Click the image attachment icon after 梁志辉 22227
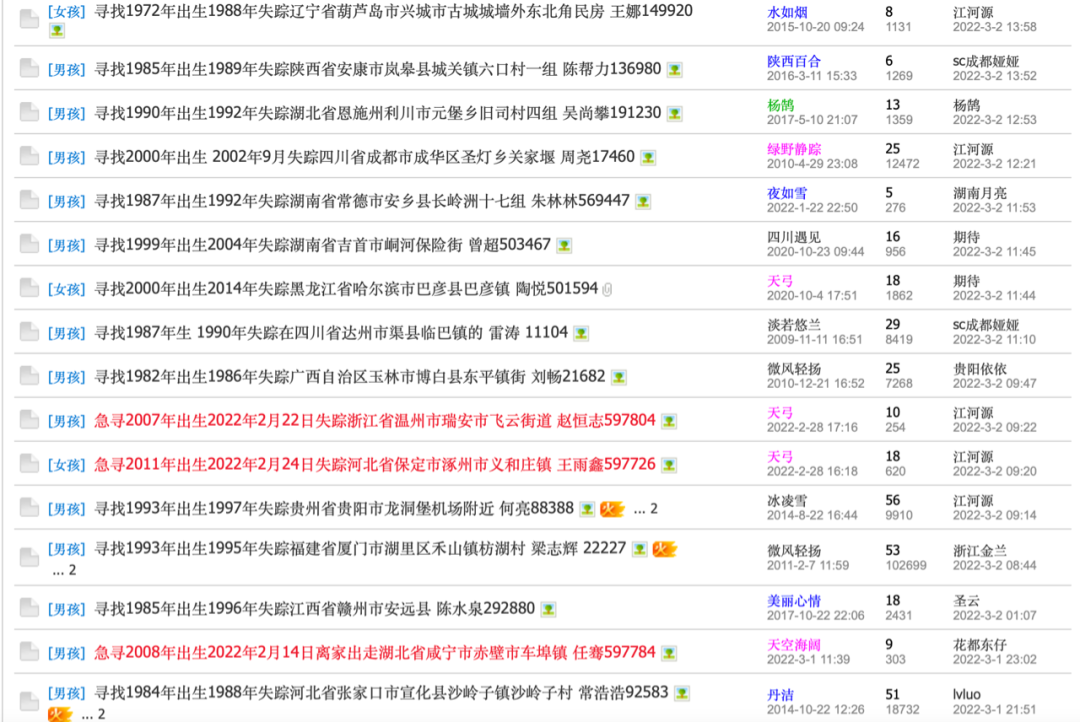The height and width of the screenshot is (722, 1080). [640, 549]
